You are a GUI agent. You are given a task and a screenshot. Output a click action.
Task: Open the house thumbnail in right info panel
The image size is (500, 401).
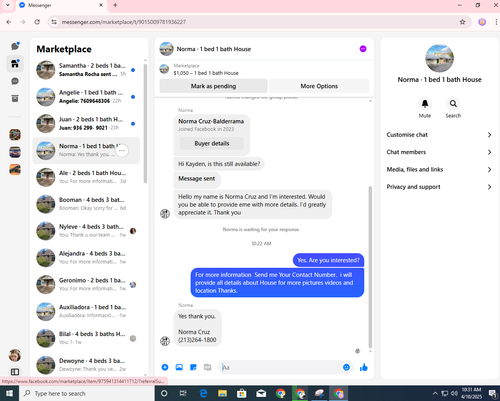[439, 58]
